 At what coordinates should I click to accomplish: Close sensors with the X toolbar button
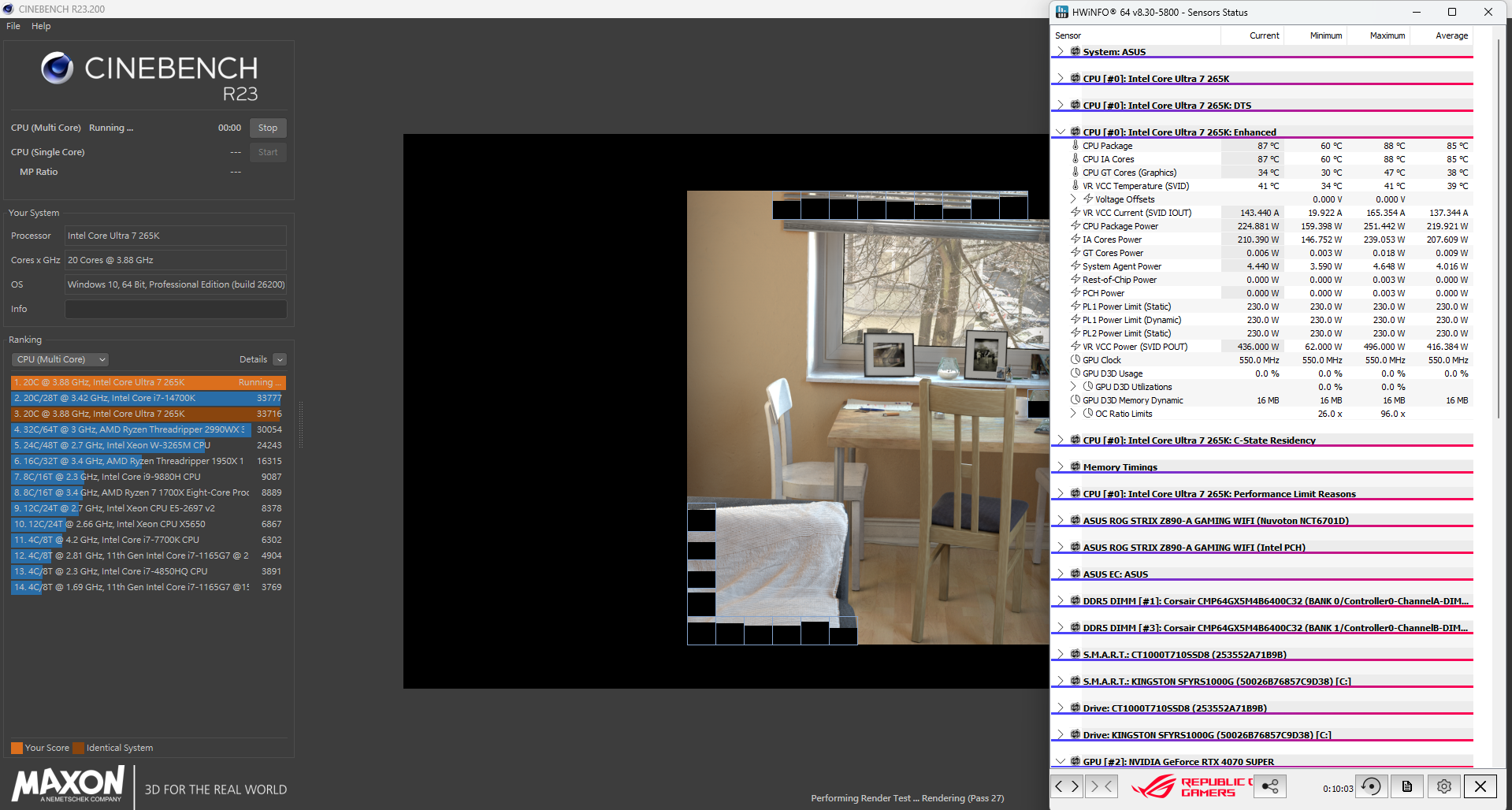(x=1480, y=786)
